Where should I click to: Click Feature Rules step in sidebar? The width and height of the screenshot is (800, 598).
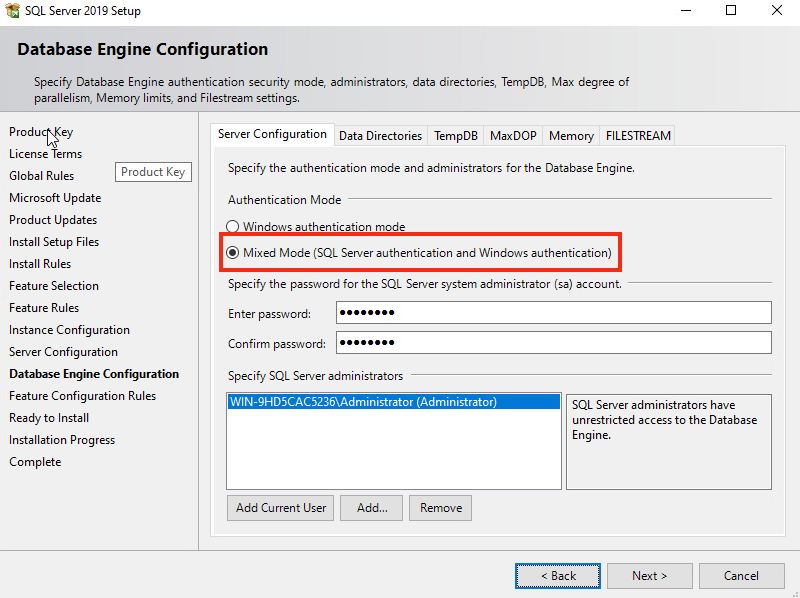point(44,307)
